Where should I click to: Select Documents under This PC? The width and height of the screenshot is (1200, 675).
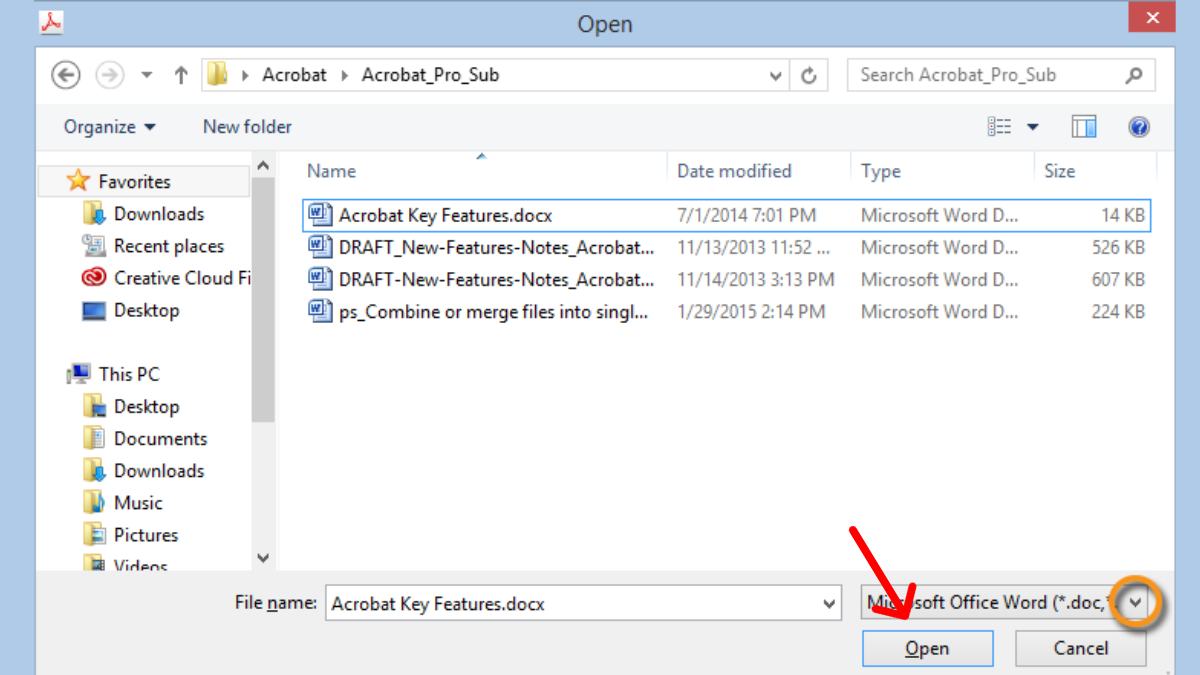point(160,439)
